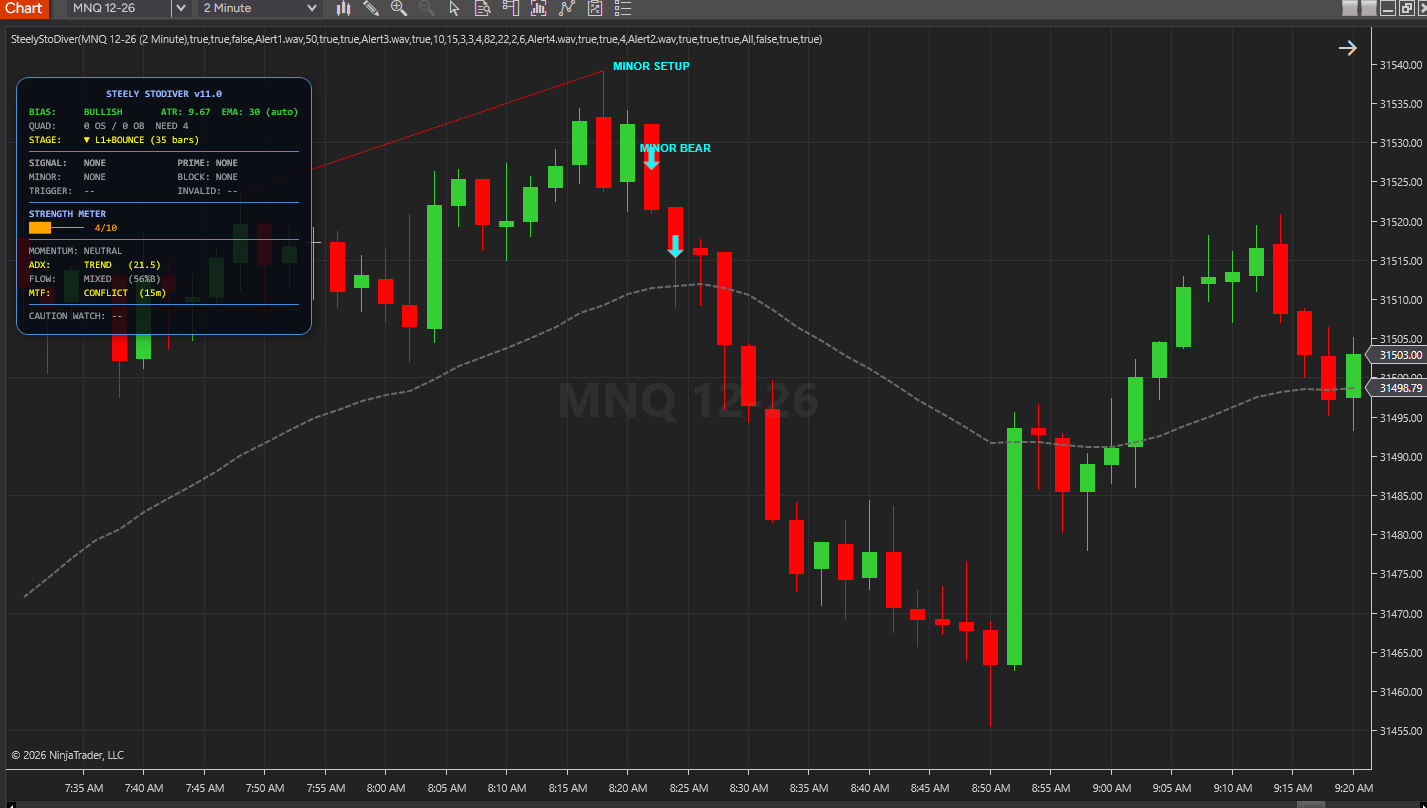Click the CAUTION WATCH row

76,316
